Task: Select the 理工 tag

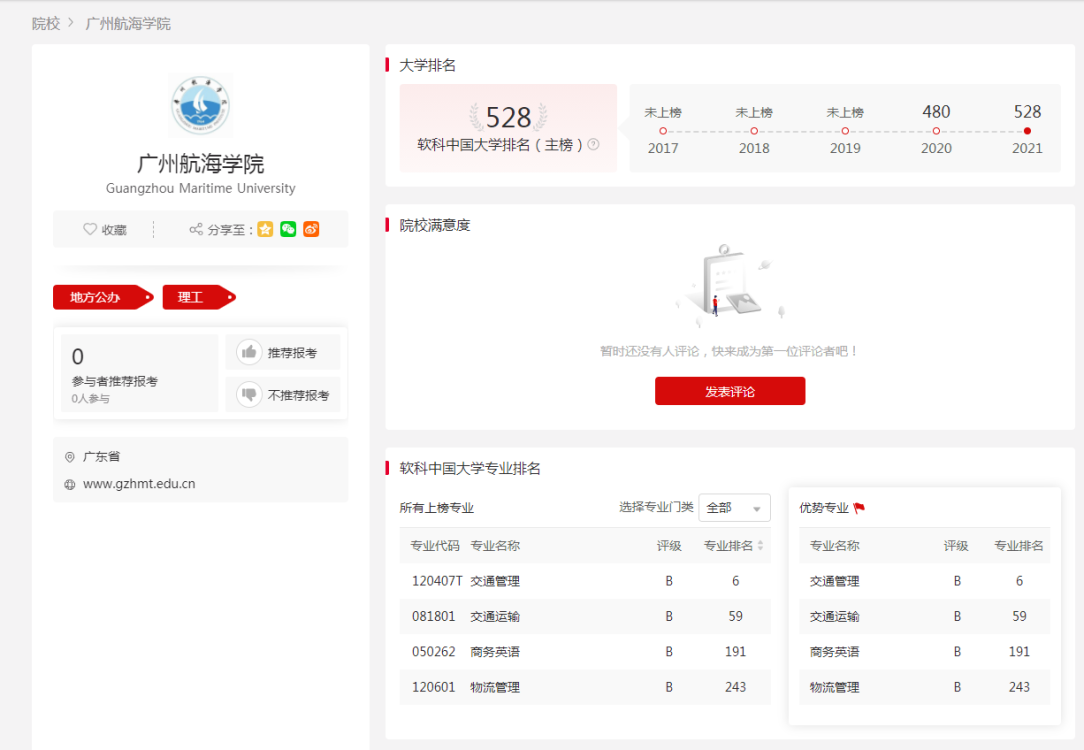Action: pyautogui.click(x=192, y=297)
